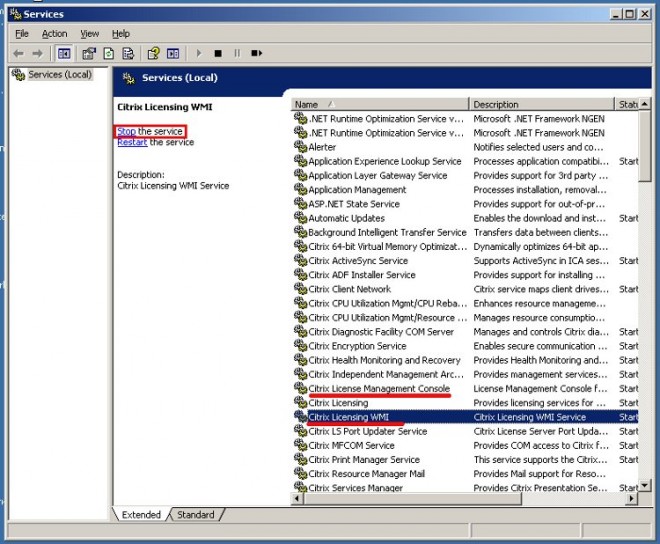This screenshot has height=544, width=660.
Task: Click the vertical scrollbar up arrow
Action: pos(644,104)
